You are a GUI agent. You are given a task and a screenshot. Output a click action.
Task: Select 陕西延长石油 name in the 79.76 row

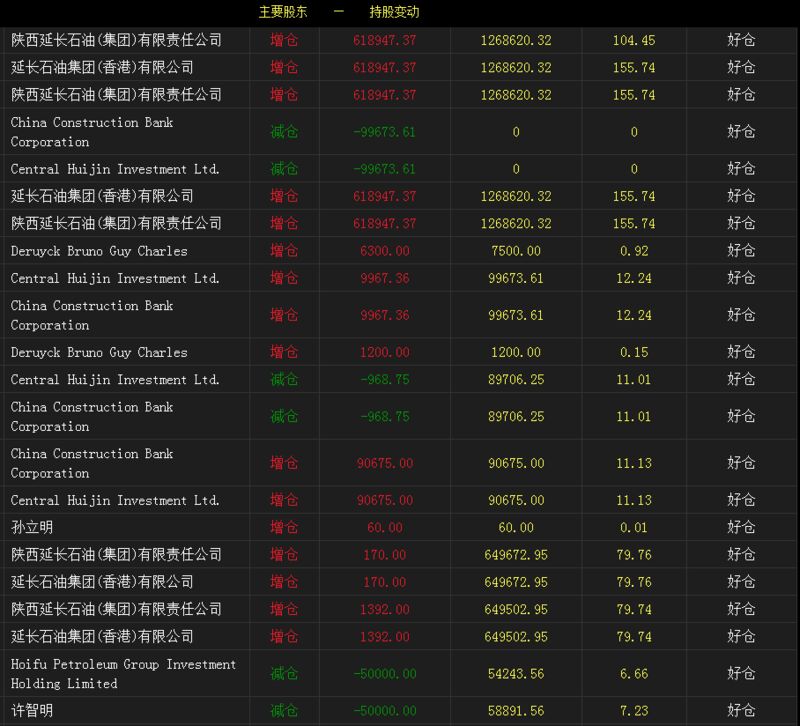pos(116,555)
